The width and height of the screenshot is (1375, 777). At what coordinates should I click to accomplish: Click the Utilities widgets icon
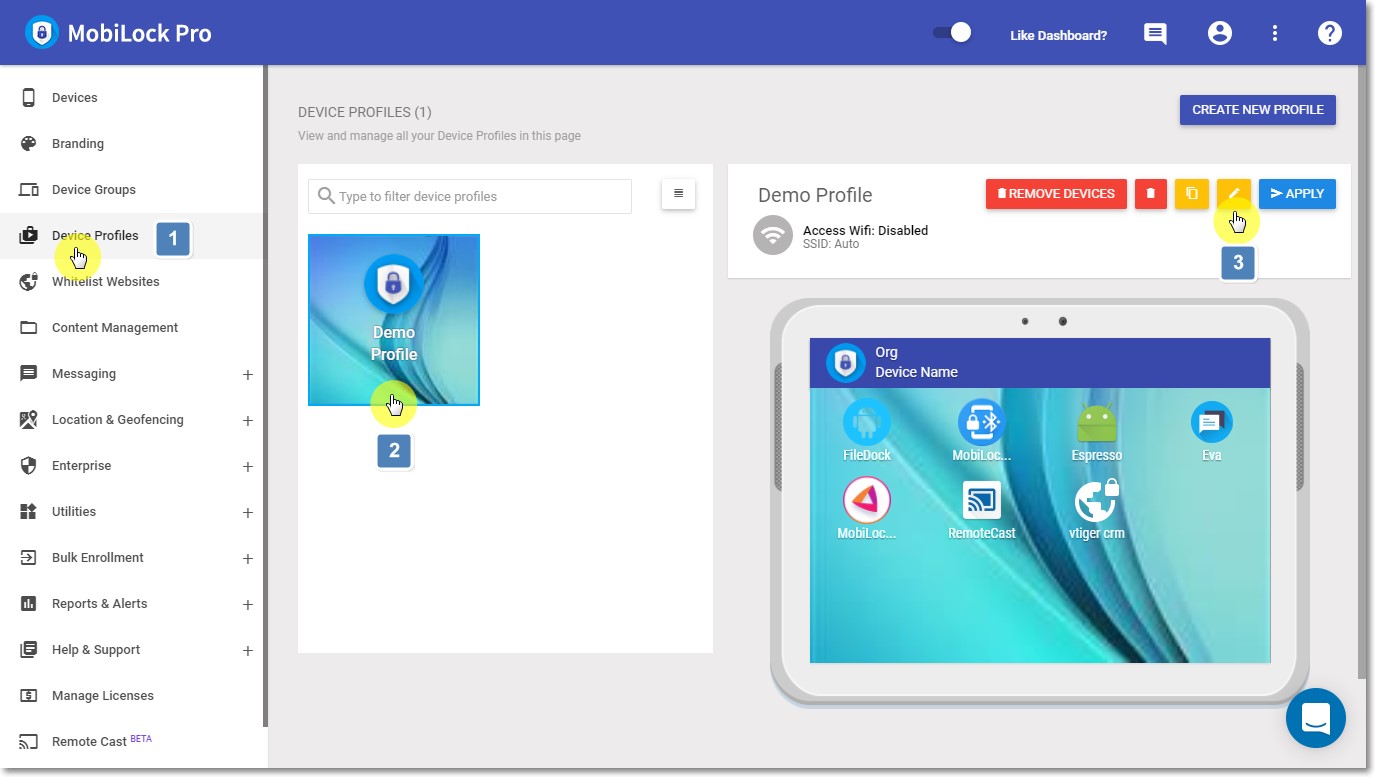pyautogui.click(x=29, y=512)
